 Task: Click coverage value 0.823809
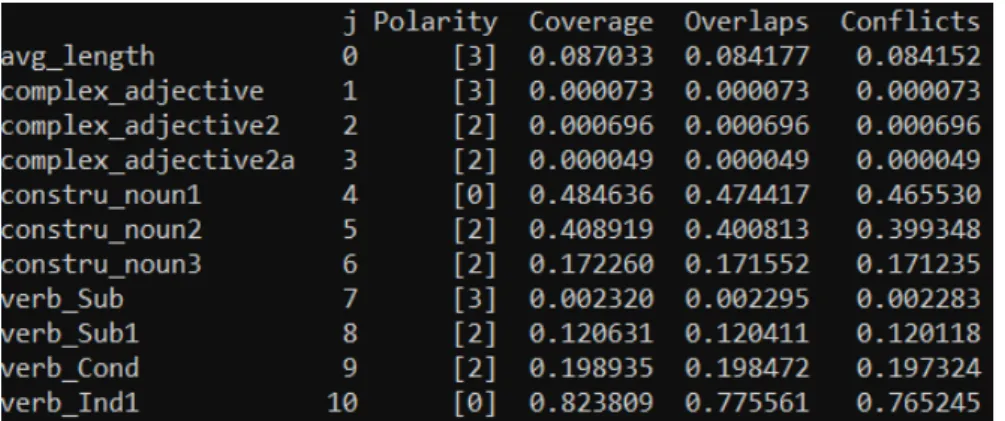590,404
